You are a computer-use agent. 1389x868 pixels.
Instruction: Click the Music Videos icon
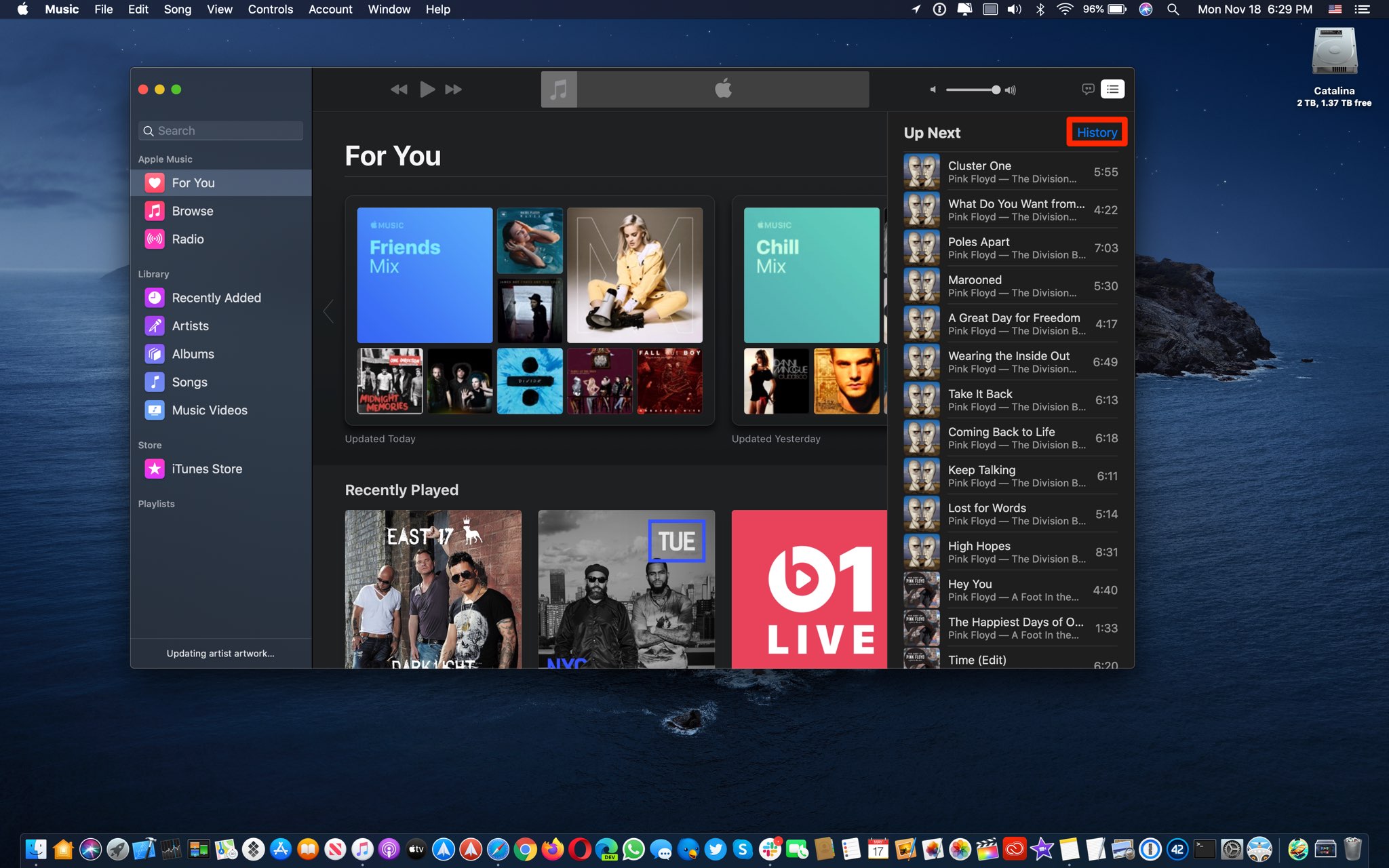[x=155, y=410]
